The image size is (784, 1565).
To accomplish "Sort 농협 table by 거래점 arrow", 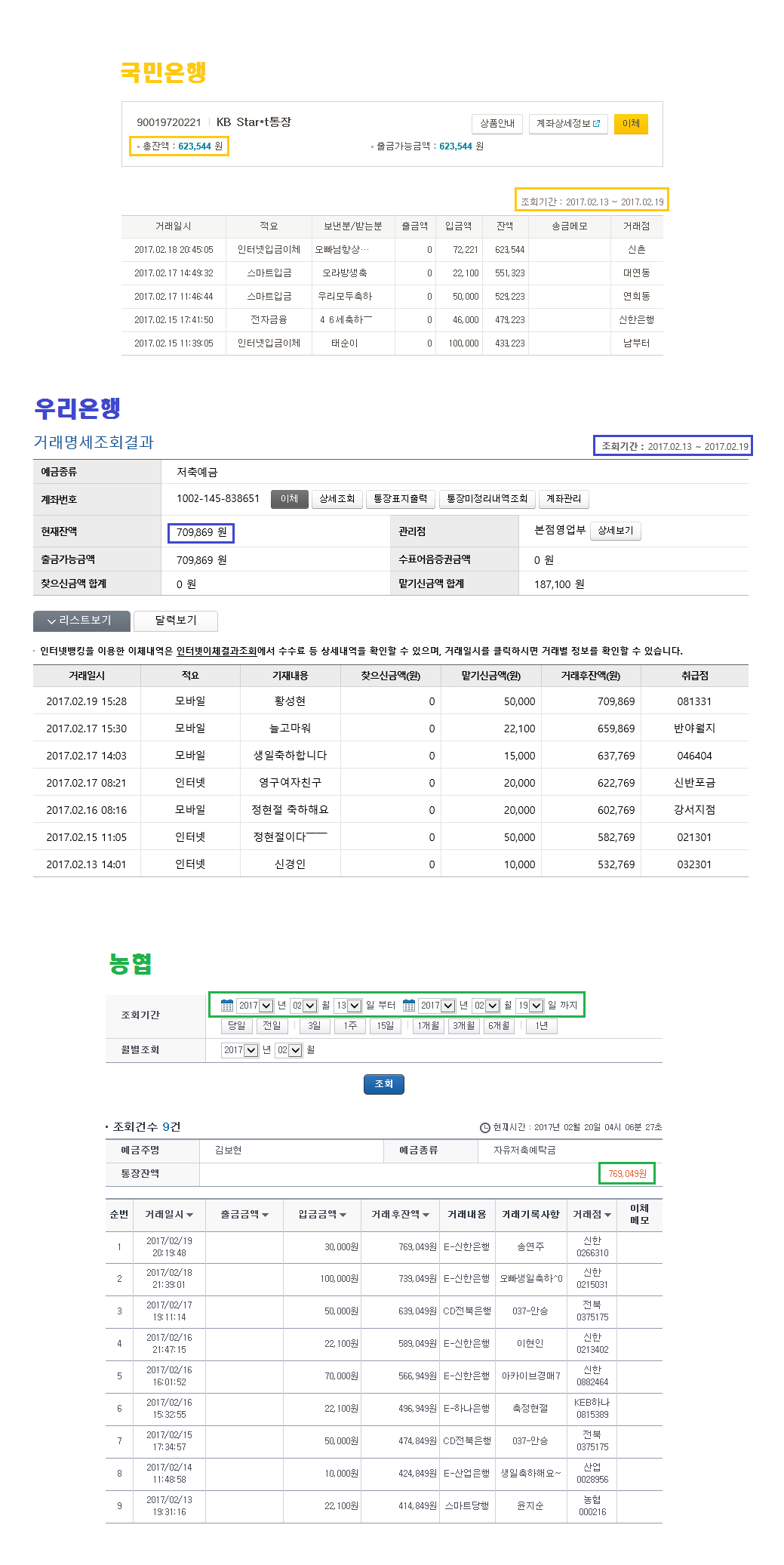I will (607, 1215).
